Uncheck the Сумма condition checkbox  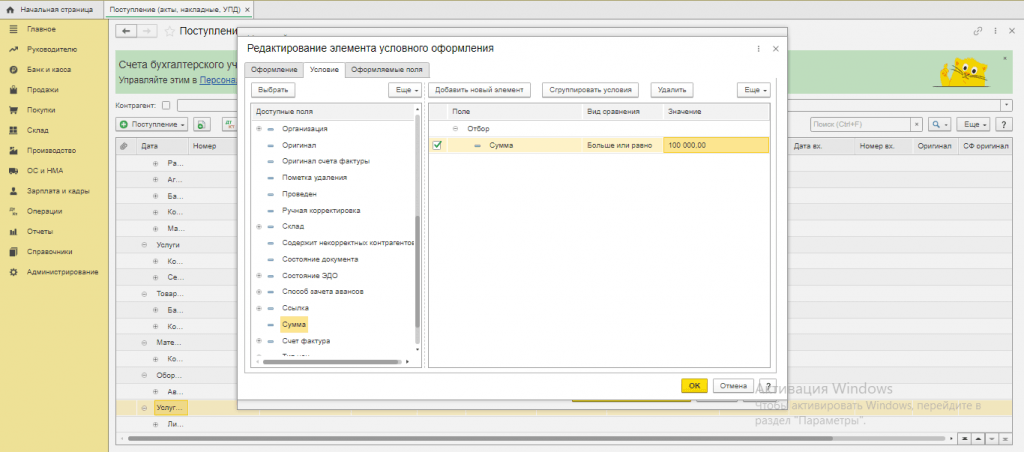[437, 146]
